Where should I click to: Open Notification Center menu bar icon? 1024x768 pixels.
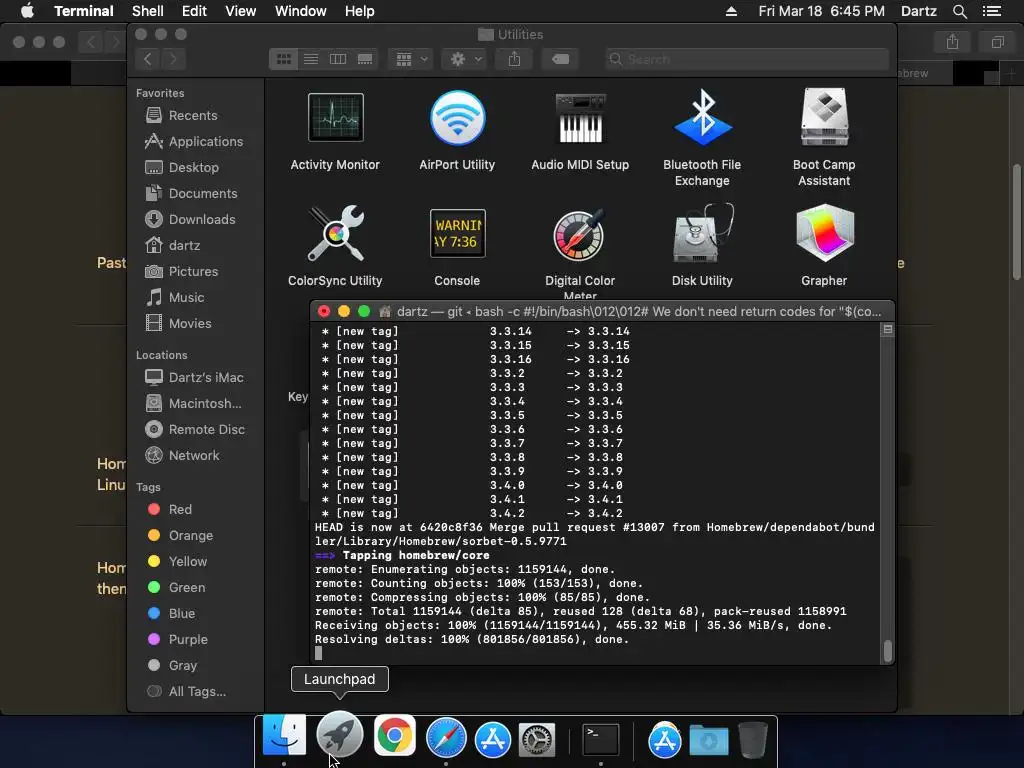pyautogui.click(x=992, y=11)
